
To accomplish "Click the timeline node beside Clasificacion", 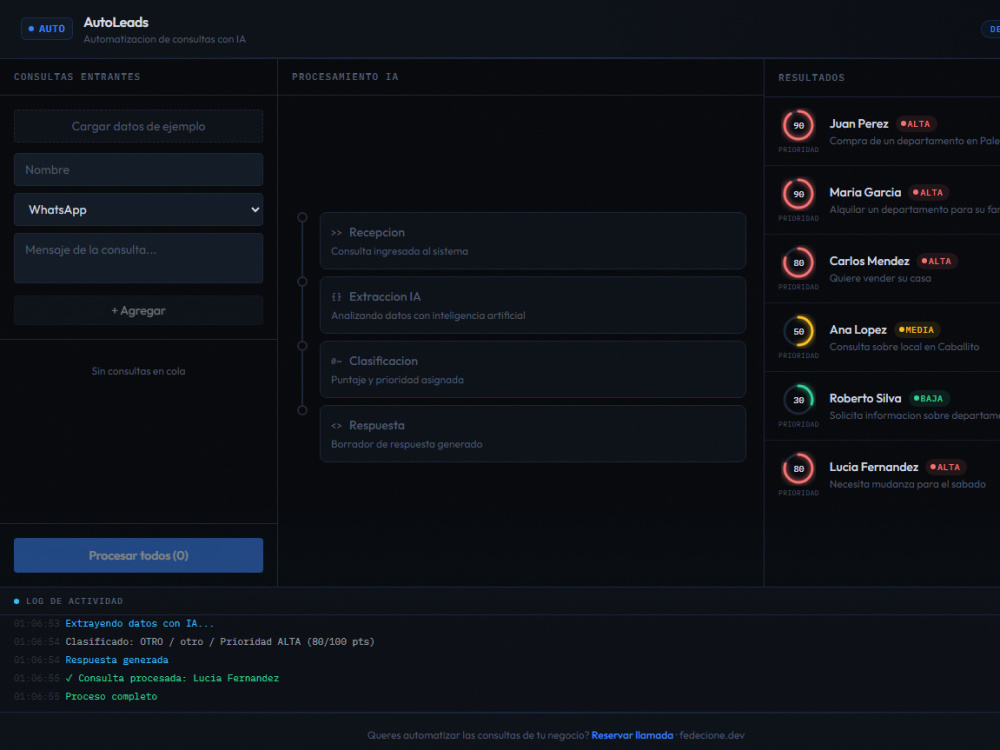I will pos(302,346).
